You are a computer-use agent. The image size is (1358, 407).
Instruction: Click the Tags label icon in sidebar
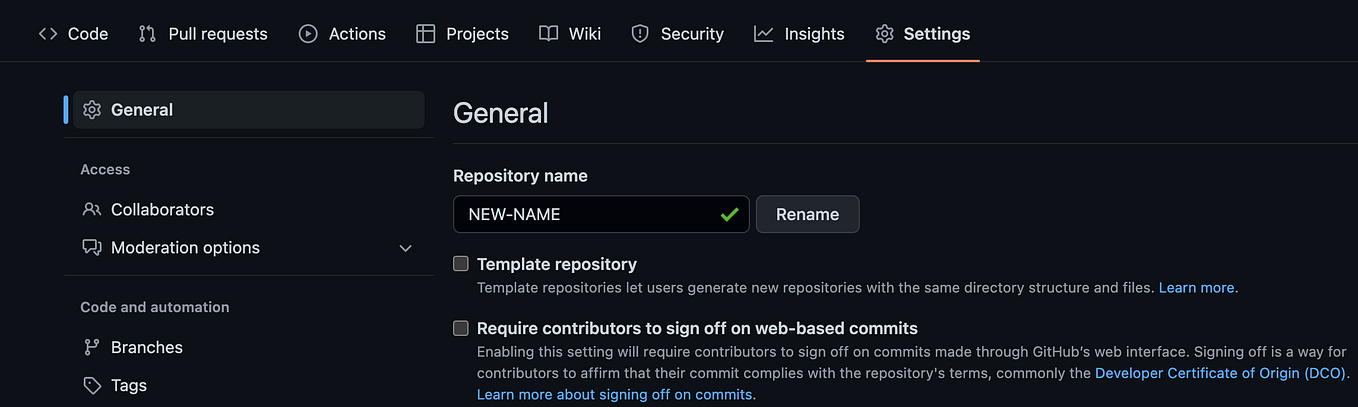tap(92, 385)
